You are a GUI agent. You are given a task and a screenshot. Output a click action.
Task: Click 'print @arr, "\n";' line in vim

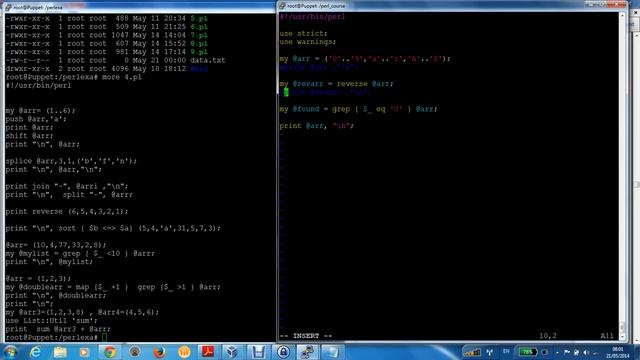point(317,126)
